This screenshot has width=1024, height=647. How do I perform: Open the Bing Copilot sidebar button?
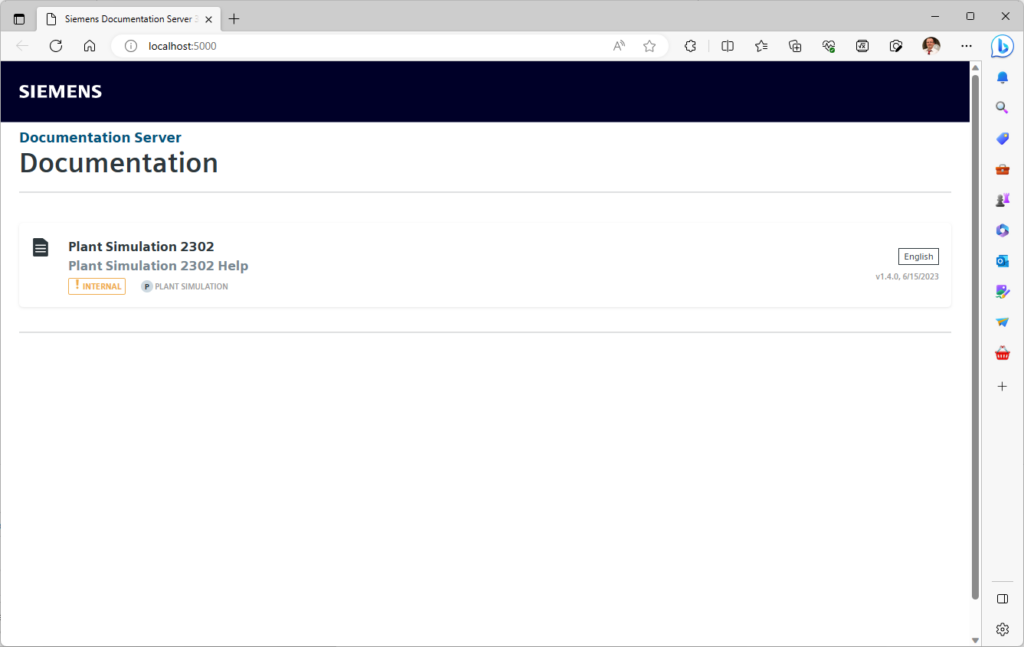click(1002, 46)
